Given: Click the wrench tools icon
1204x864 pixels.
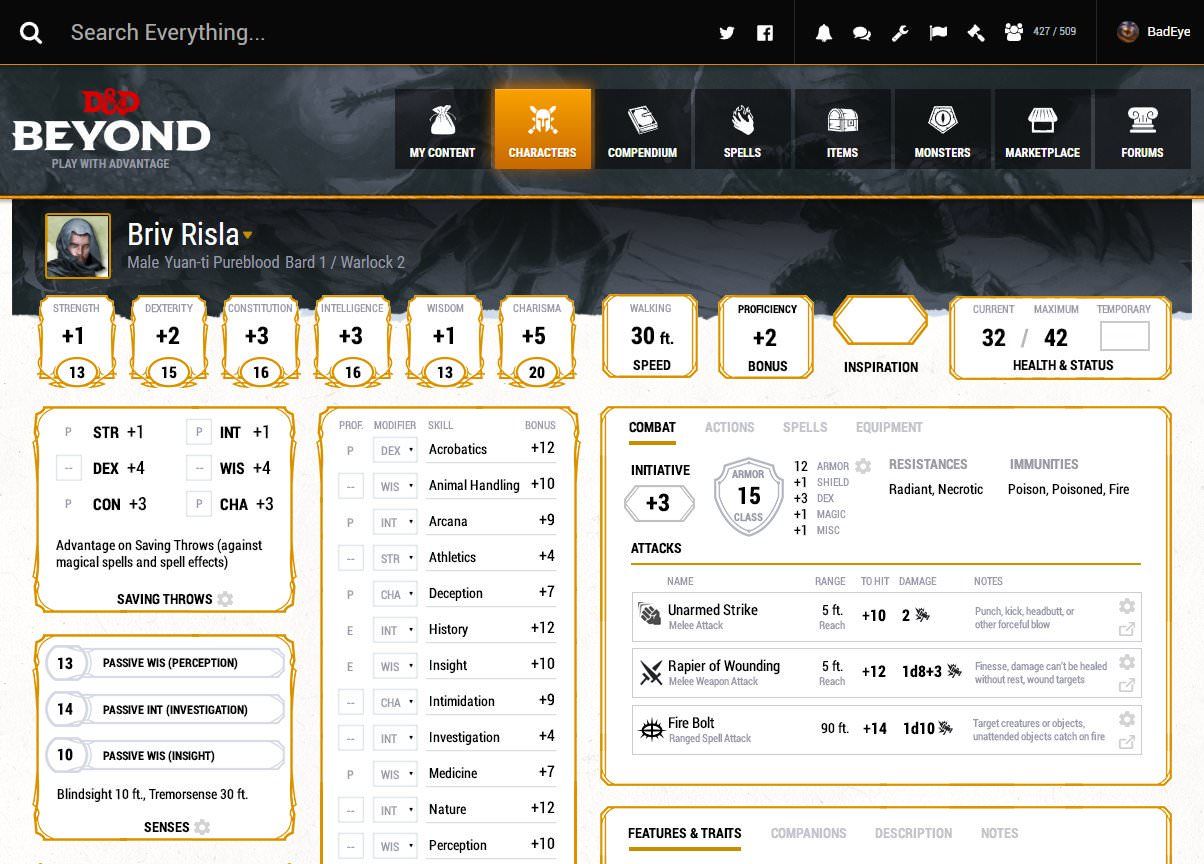Looking at the screenshot, I should [900, 33].
